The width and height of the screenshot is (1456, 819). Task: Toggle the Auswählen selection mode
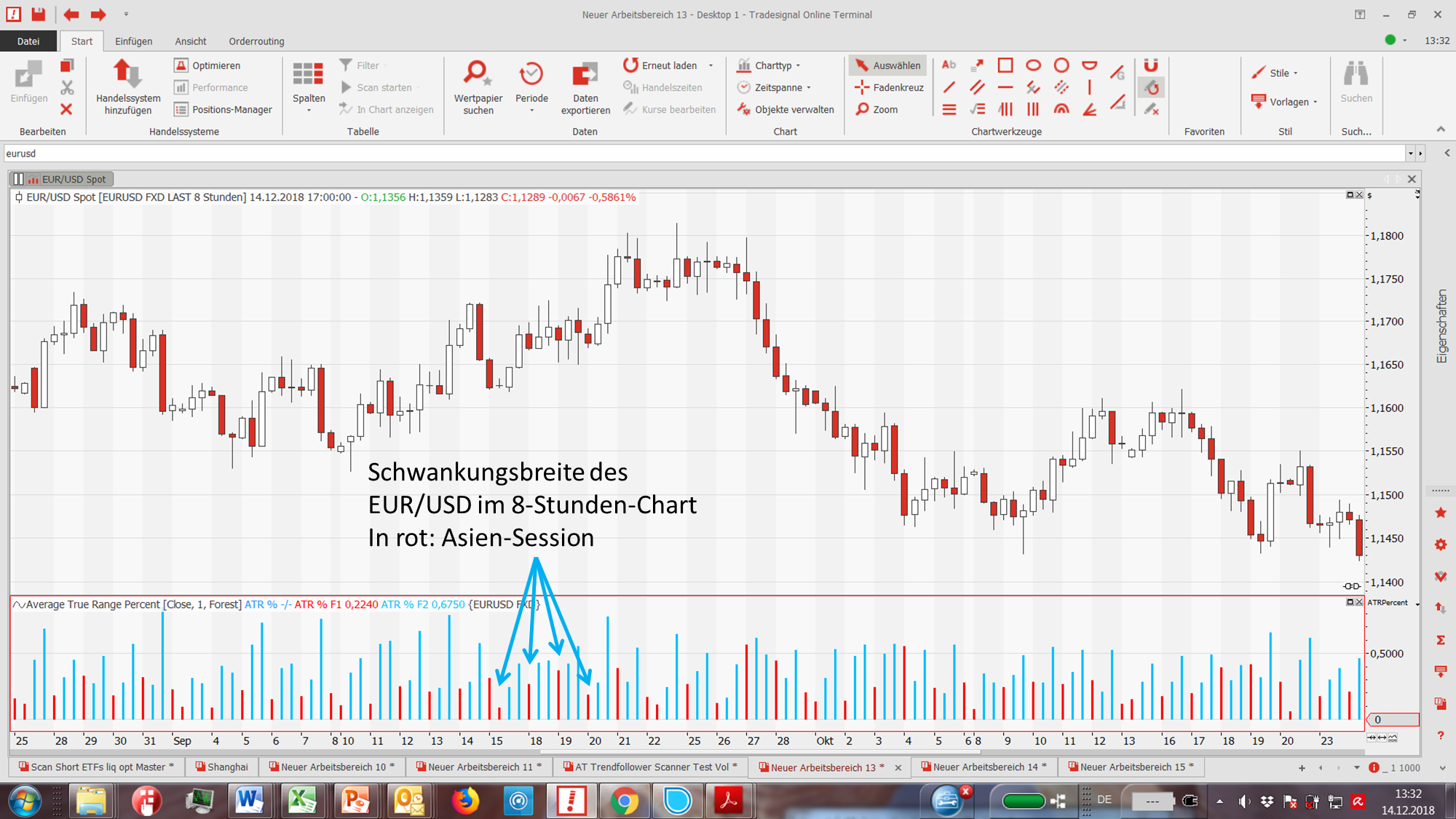(x=888, y=66)
